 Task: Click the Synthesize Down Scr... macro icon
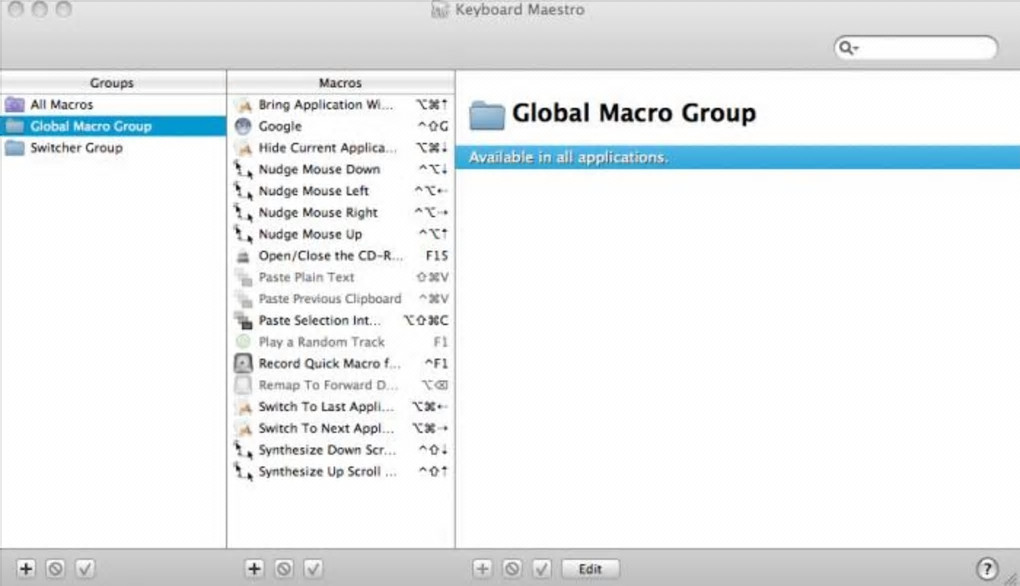point(243,449)
